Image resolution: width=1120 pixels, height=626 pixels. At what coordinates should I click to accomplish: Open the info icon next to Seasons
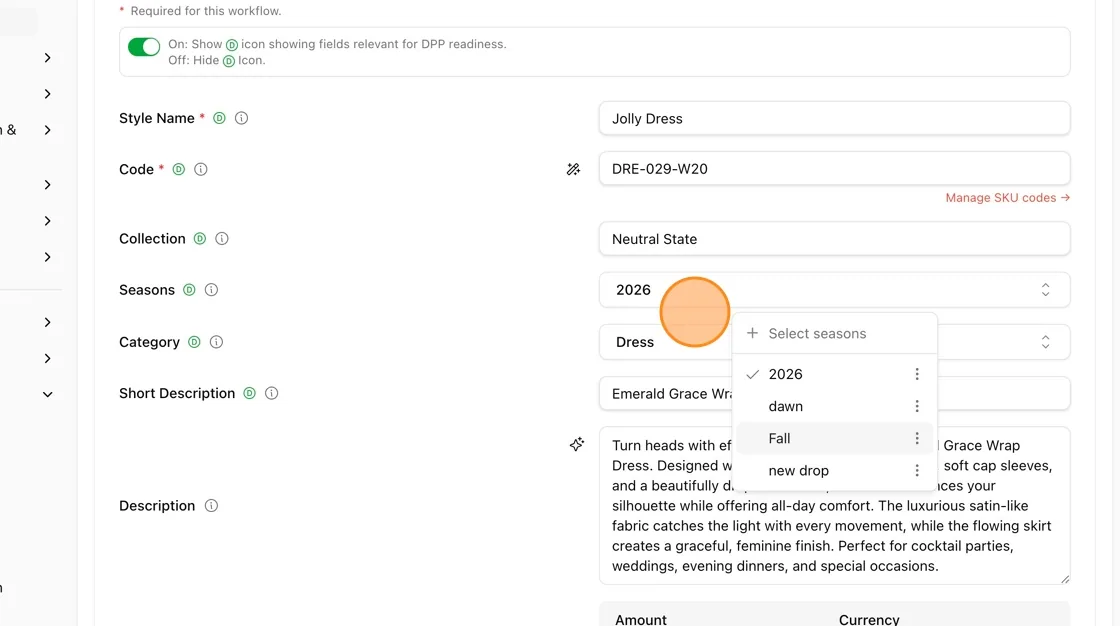(211, 289)
